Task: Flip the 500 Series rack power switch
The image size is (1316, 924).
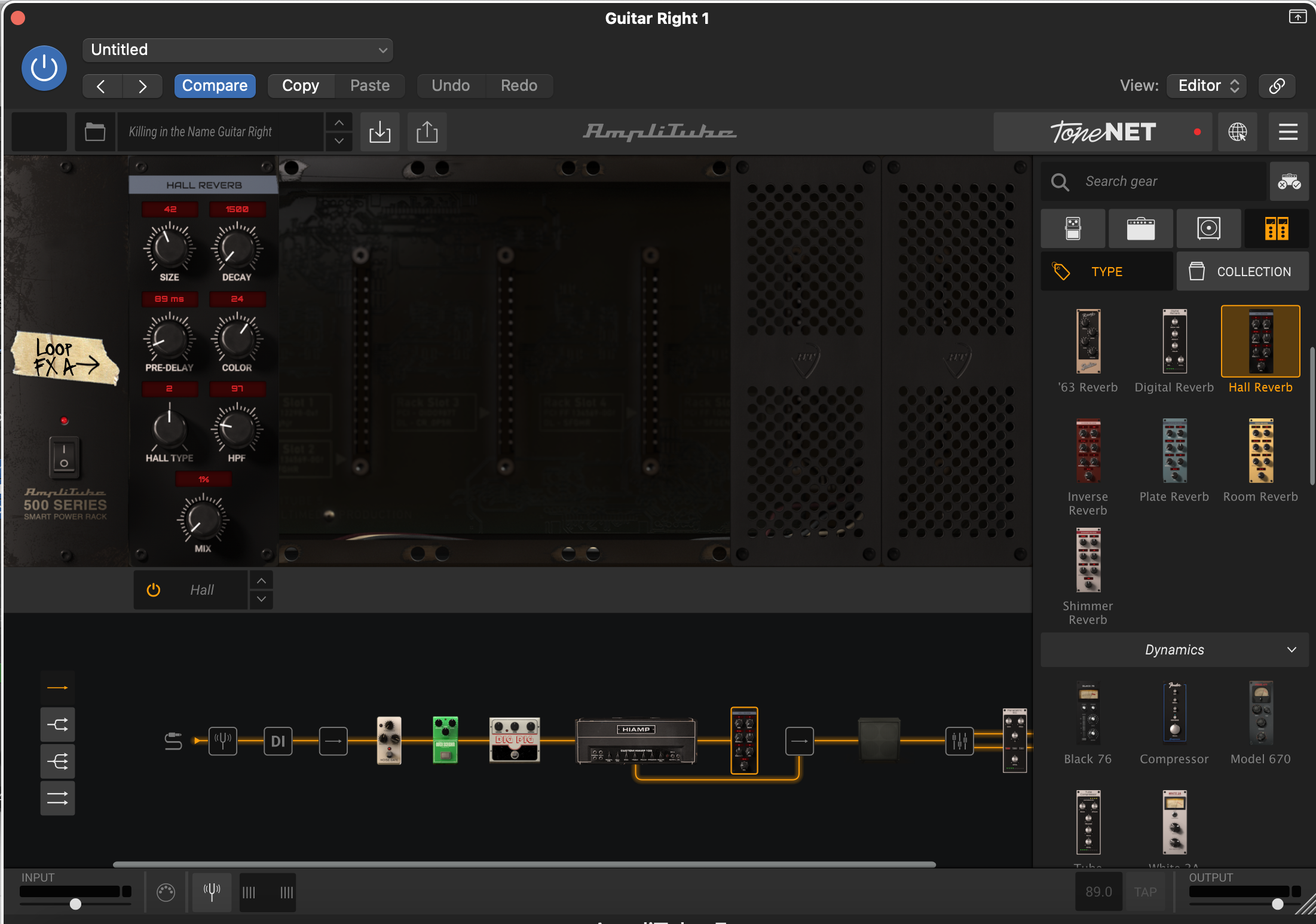Action: coord(64,457)
